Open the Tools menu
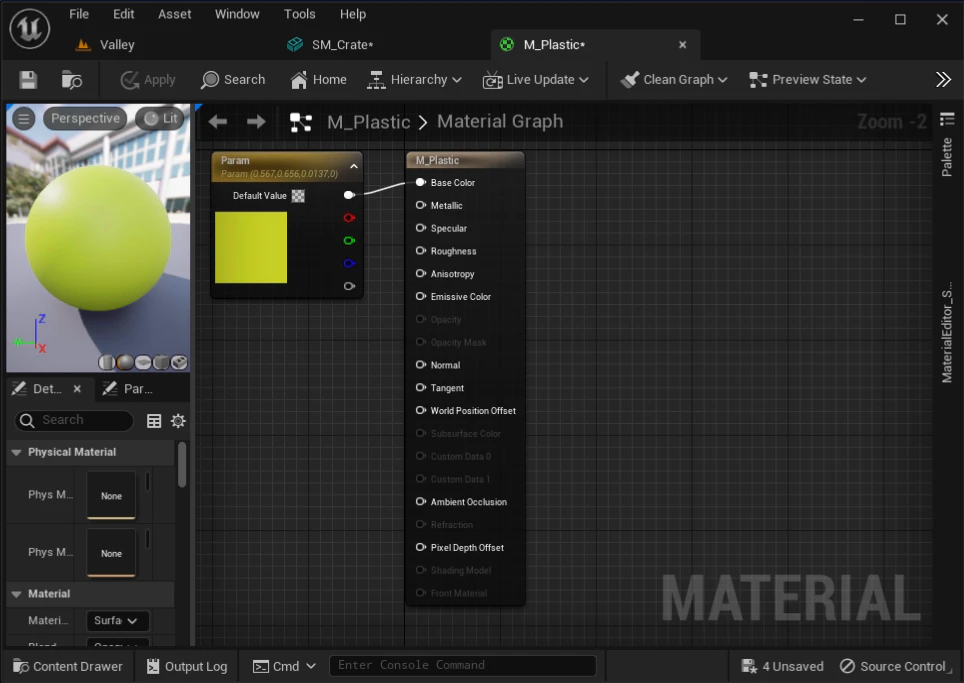 point(299,14)
